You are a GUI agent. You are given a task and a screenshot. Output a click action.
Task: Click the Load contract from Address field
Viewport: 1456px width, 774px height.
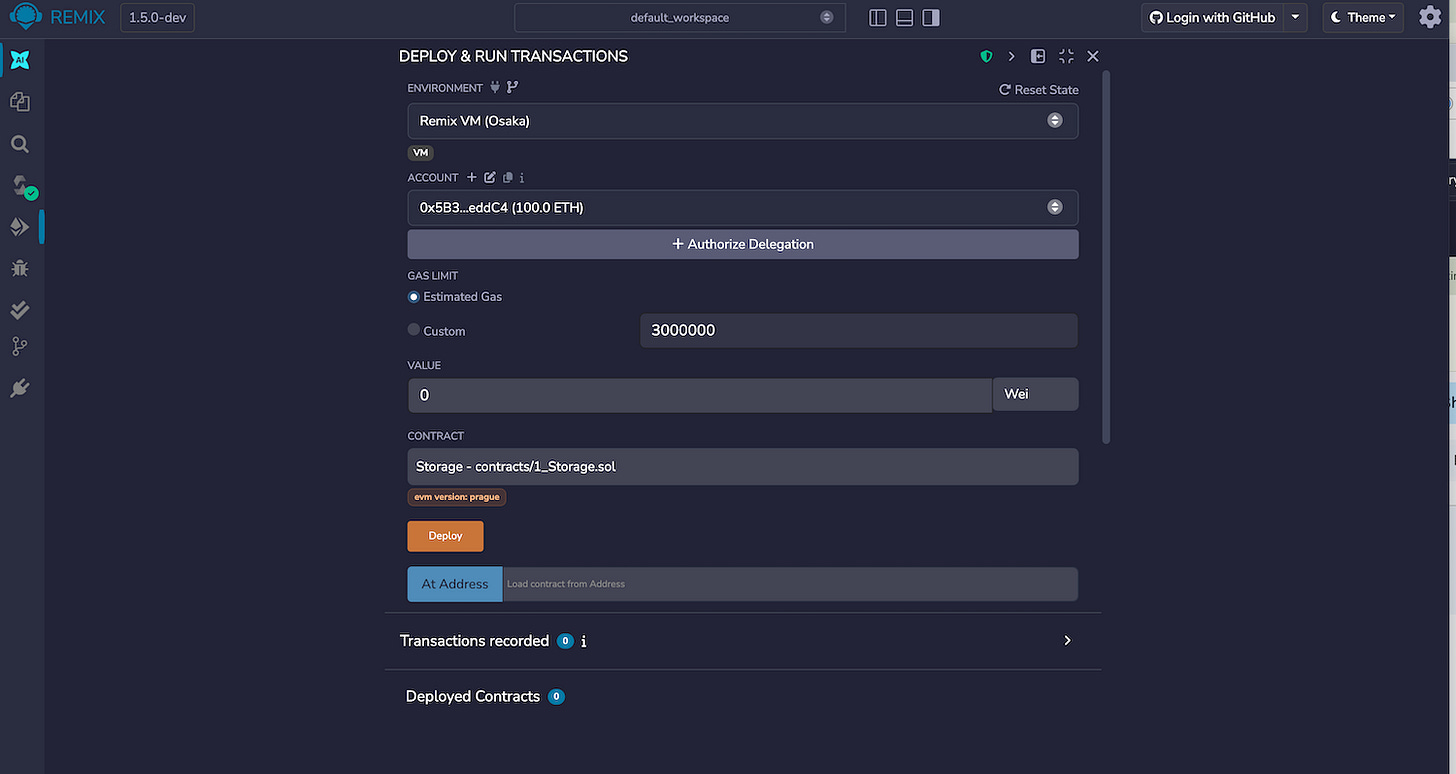[x=790, y=584]
